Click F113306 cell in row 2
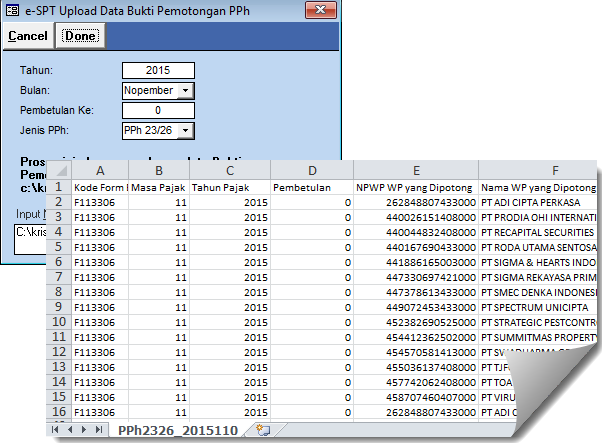 [x=100, y=202]
